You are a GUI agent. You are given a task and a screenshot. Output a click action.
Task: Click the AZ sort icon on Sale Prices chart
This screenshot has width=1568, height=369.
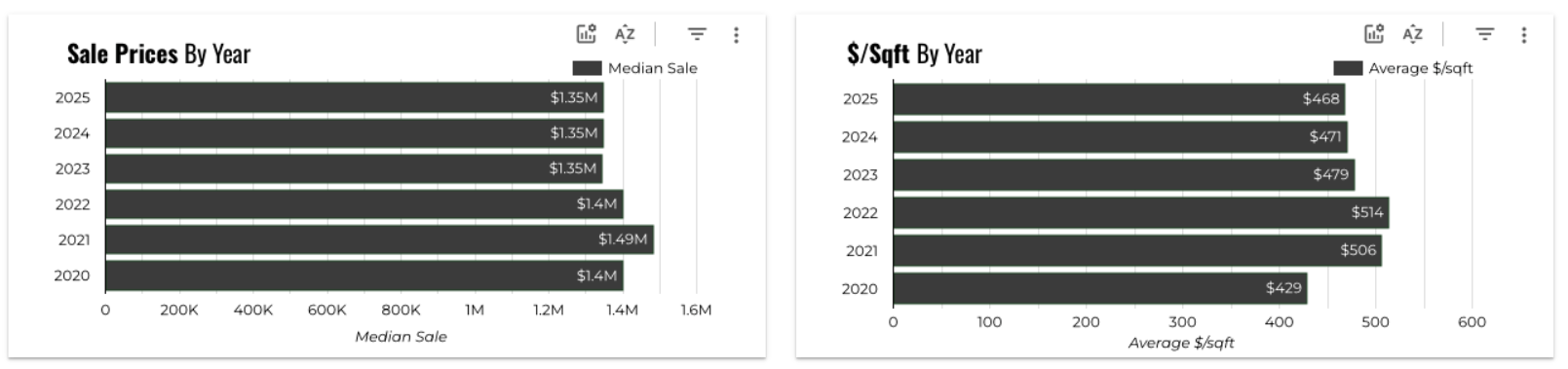click(625, 34)
